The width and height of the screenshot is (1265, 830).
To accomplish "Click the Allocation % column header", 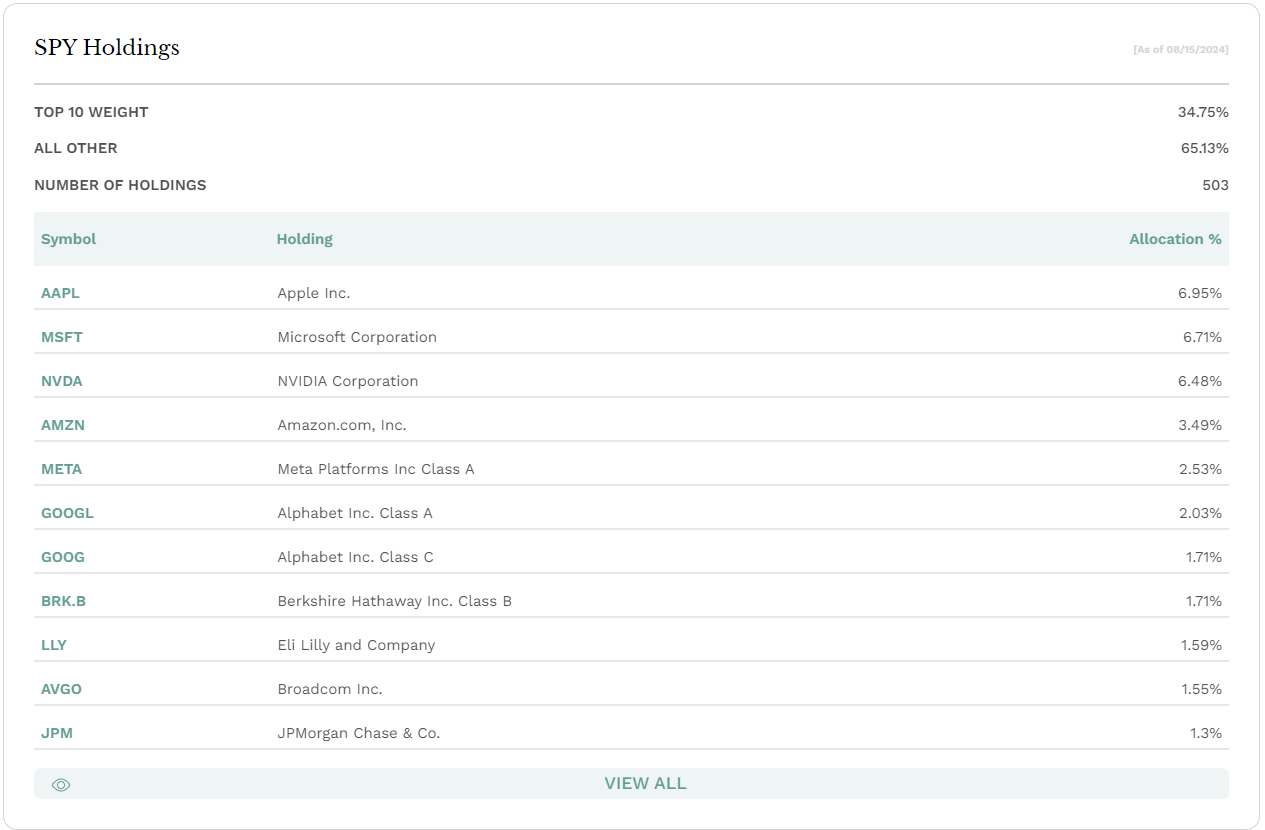I will click(1175, 239).
